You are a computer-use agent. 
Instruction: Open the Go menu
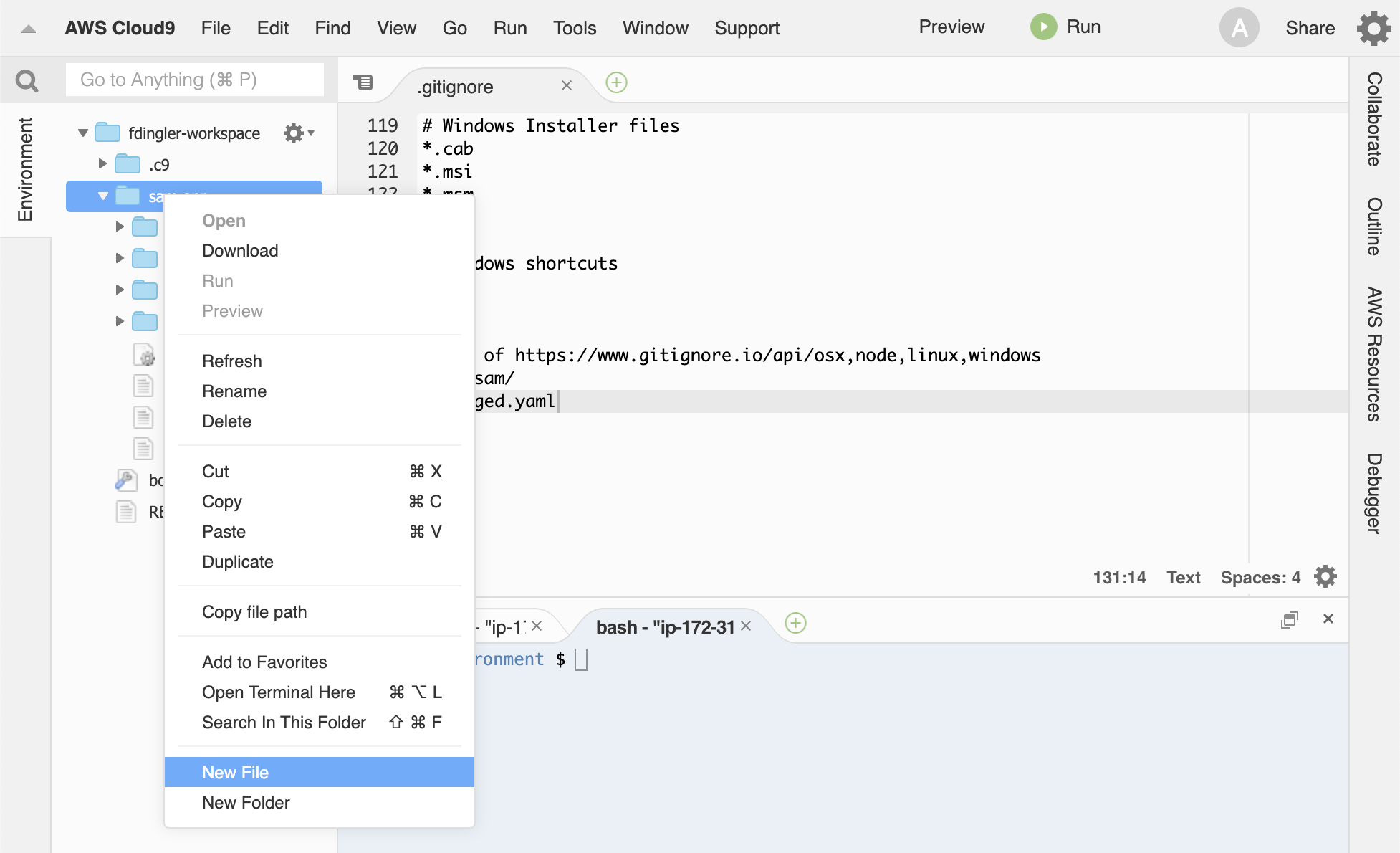tap(454, 28)
